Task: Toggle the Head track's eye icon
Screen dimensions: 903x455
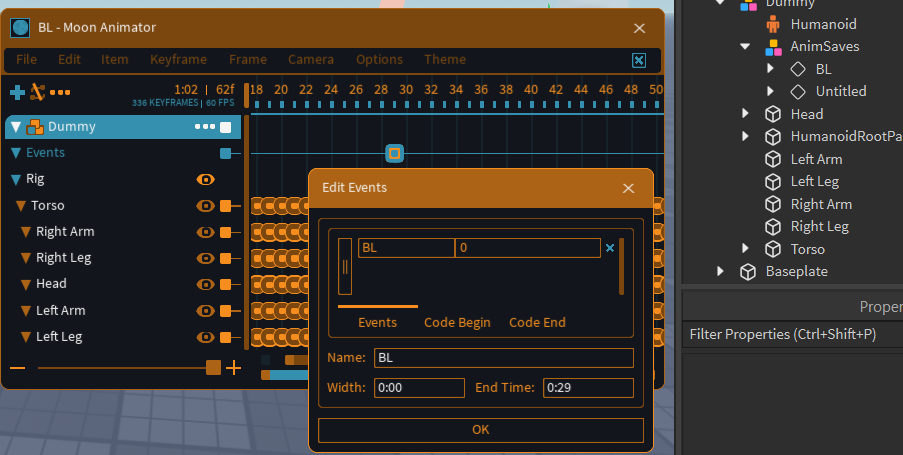Action: coord(206,284)
